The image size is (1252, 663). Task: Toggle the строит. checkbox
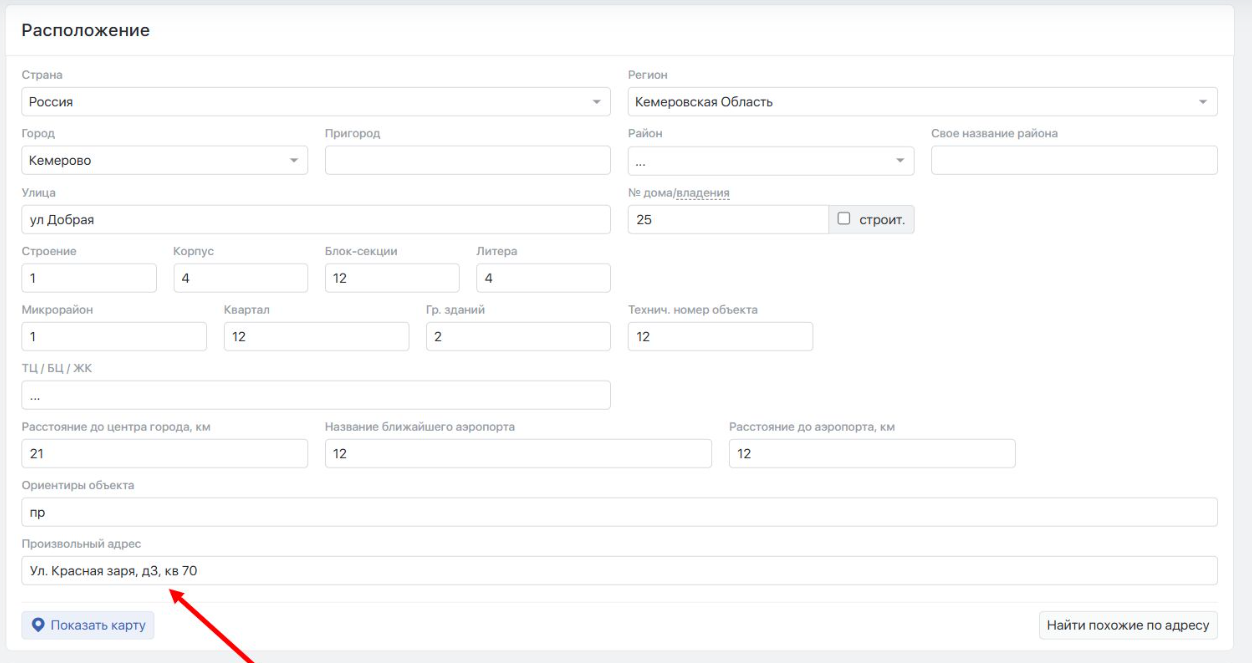click(x=843, y=219)
